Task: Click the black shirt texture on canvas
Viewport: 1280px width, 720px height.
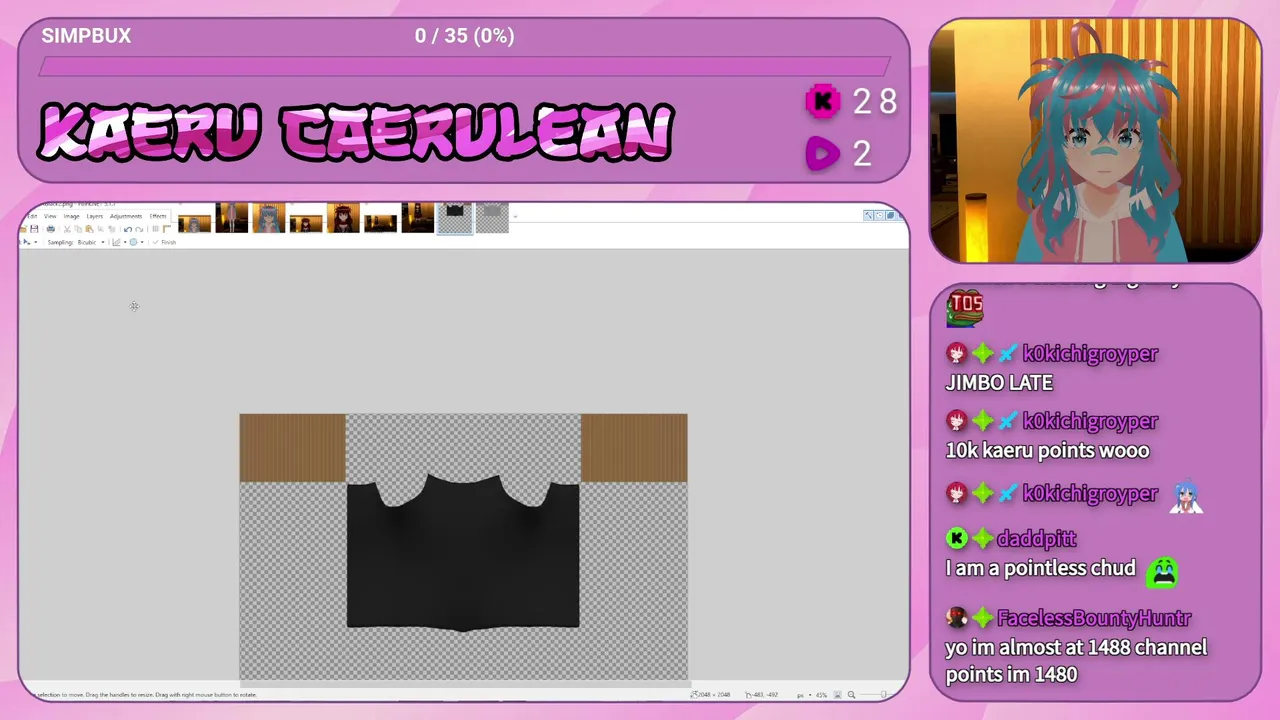Action: point(463,553)
